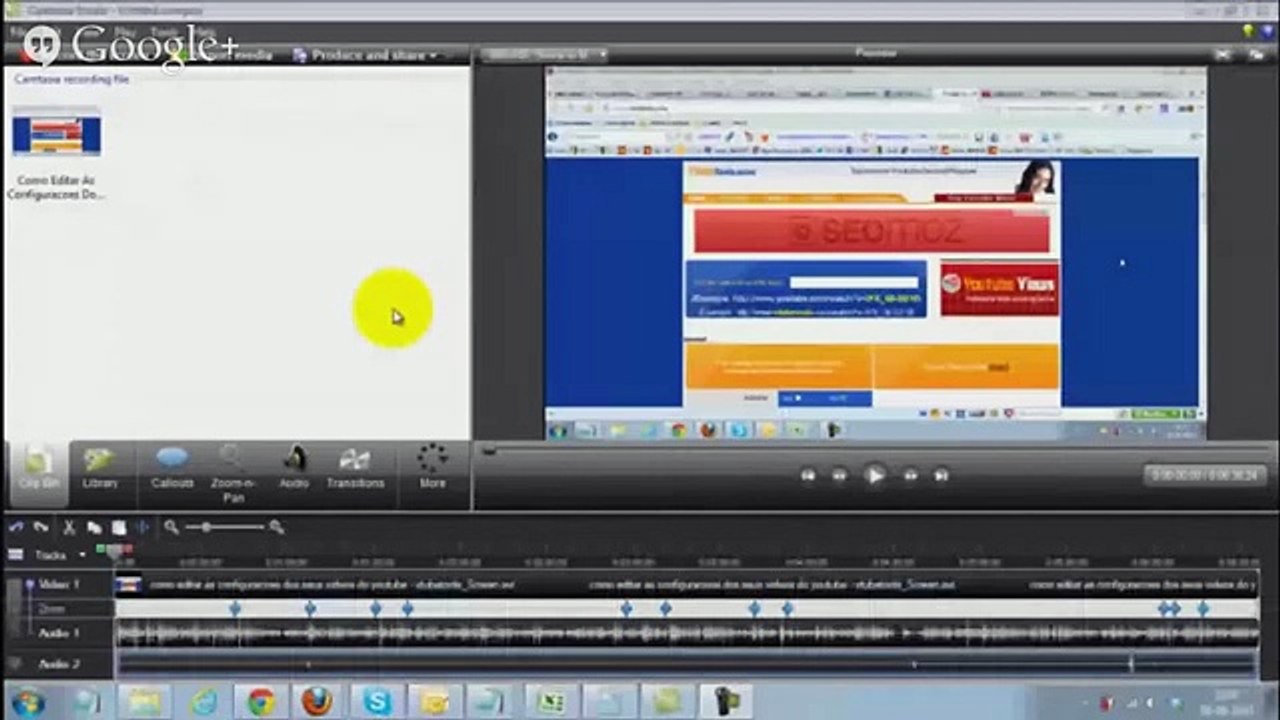Click the preview time counter display
The image size is (1280, 720).
1204,475
